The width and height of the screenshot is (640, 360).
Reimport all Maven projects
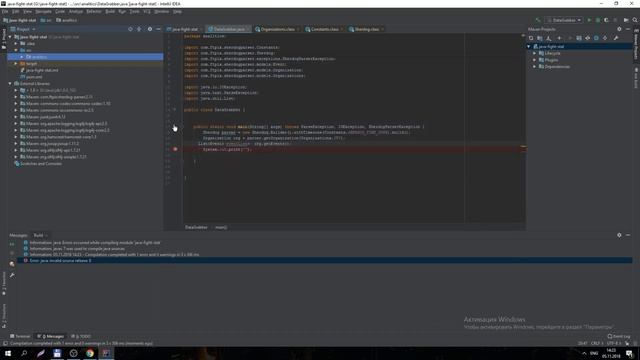coord(531,38)
